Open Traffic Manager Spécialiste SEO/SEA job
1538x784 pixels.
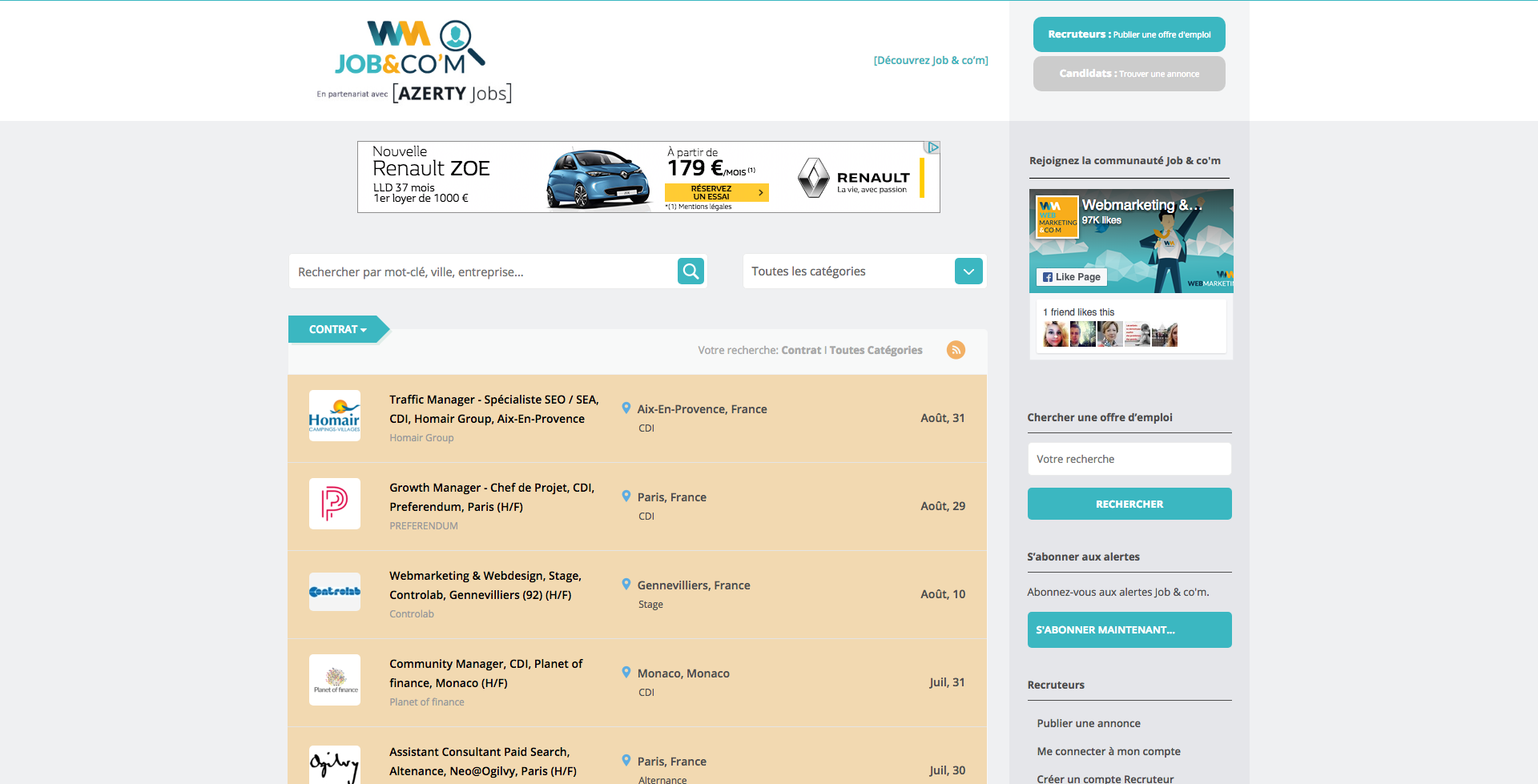(494, 409)
